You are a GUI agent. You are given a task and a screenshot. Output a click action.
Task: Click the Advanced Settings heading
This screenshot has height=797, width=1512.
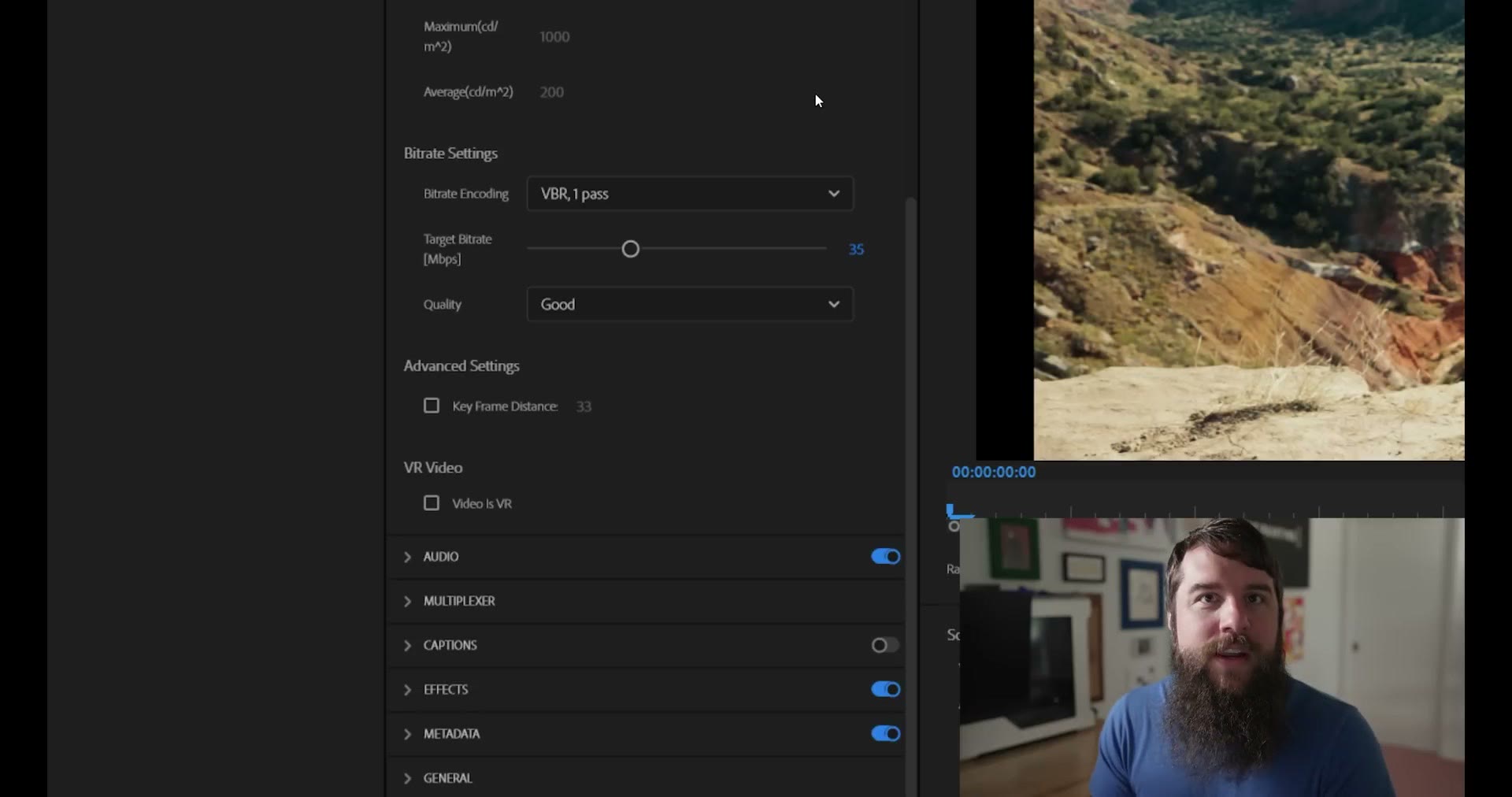pos(461,366)
